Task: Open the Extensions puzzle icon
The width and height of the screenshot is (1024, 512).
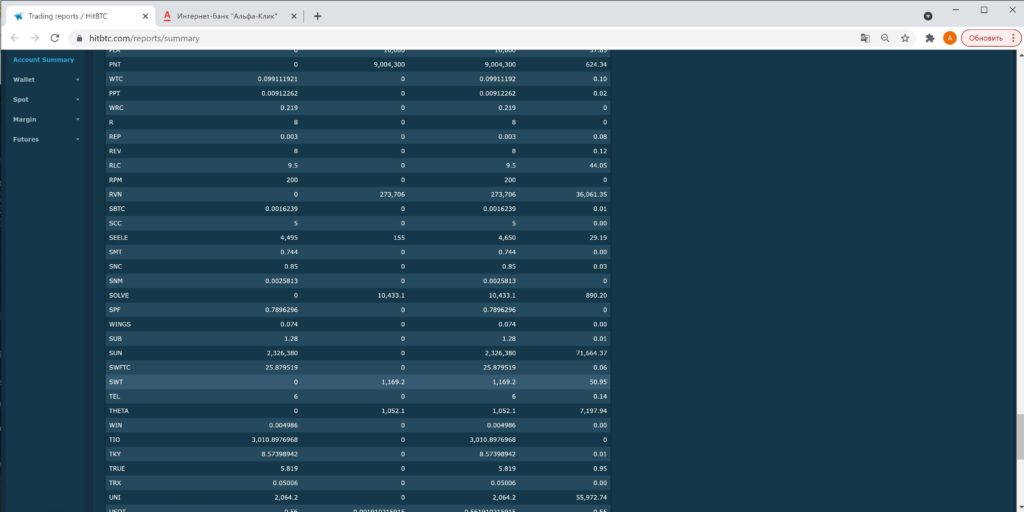Action: (x=930, y=38)
